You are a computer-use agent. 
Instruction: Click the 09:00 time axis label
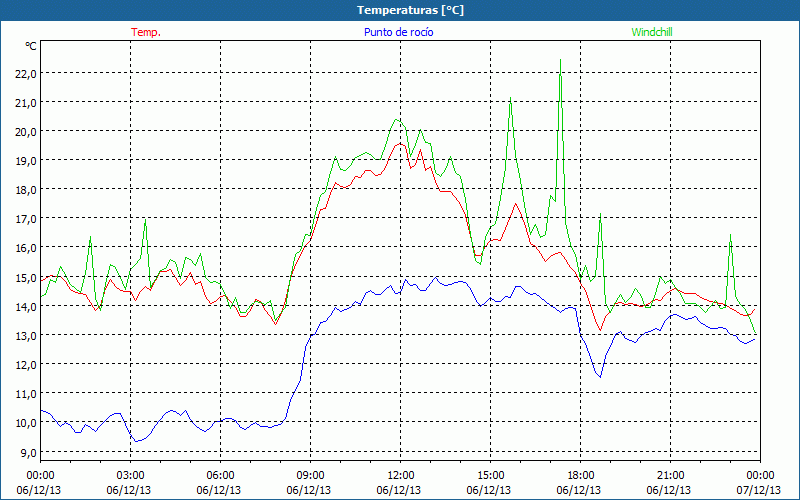[x=310, y=476]
